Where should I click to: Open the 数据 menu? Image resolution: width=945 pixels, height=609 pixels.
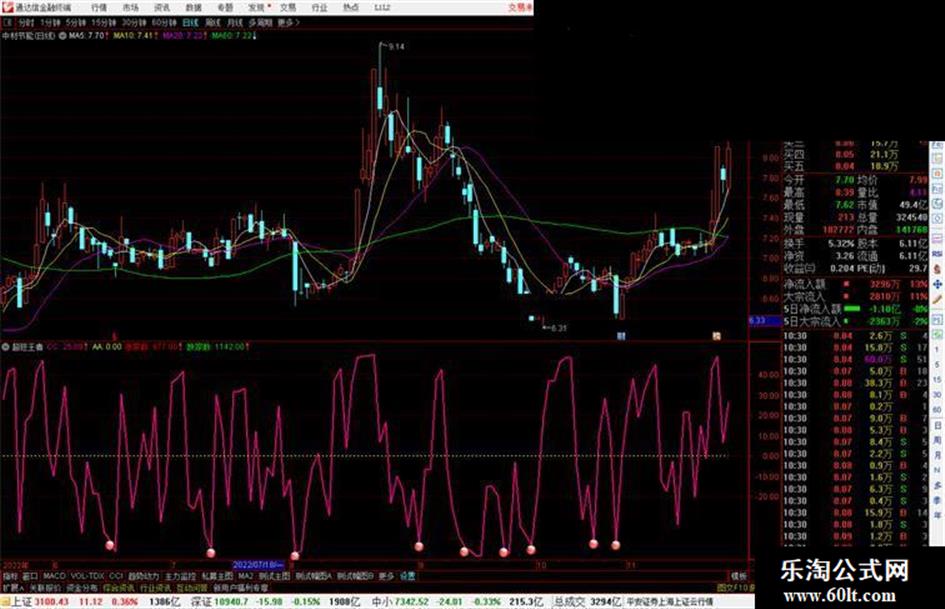(x=193, y=8)
